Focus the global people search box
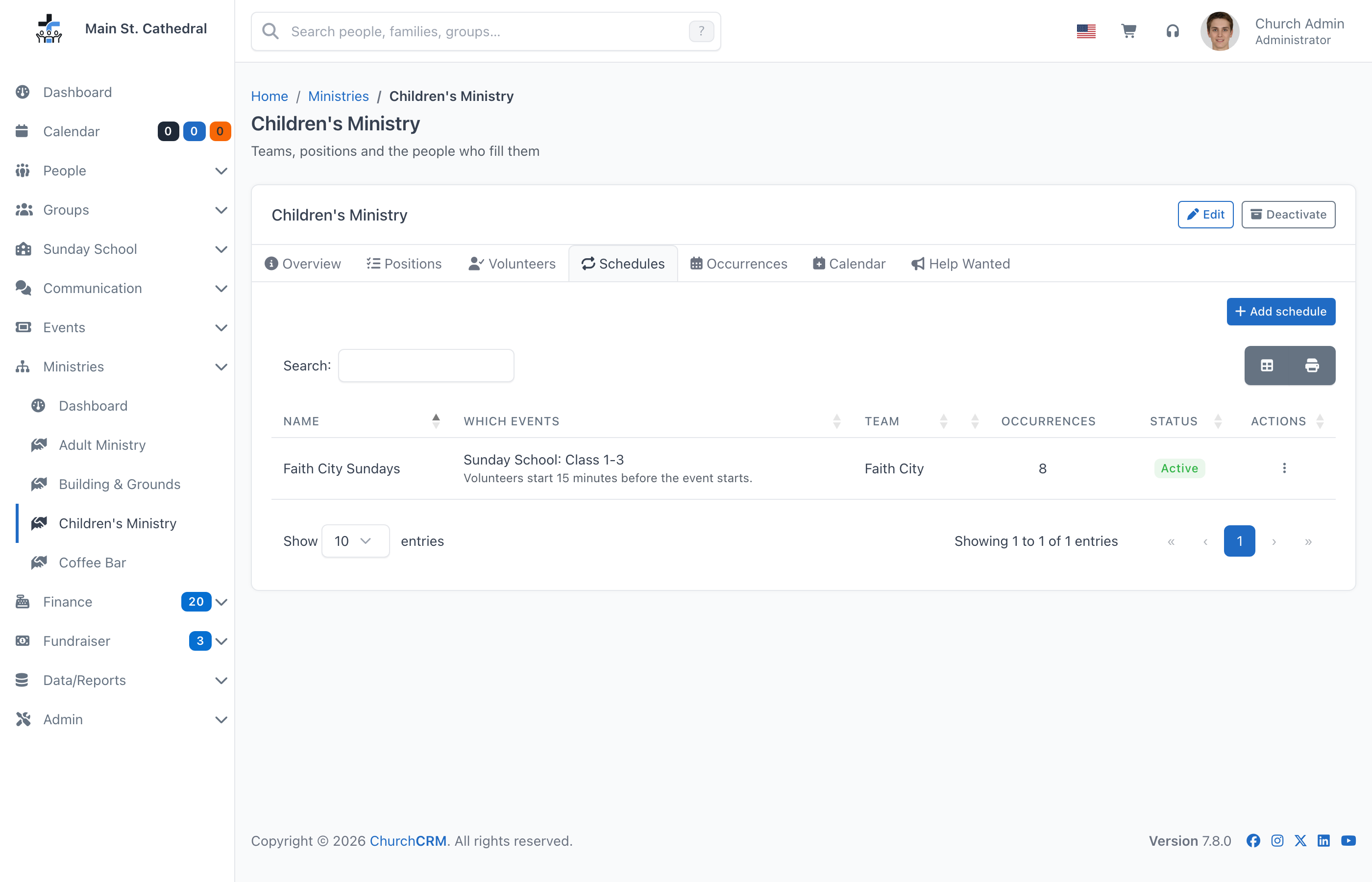Image resolution: width=1372 pixels, height=882 pixels. point(486,31)
